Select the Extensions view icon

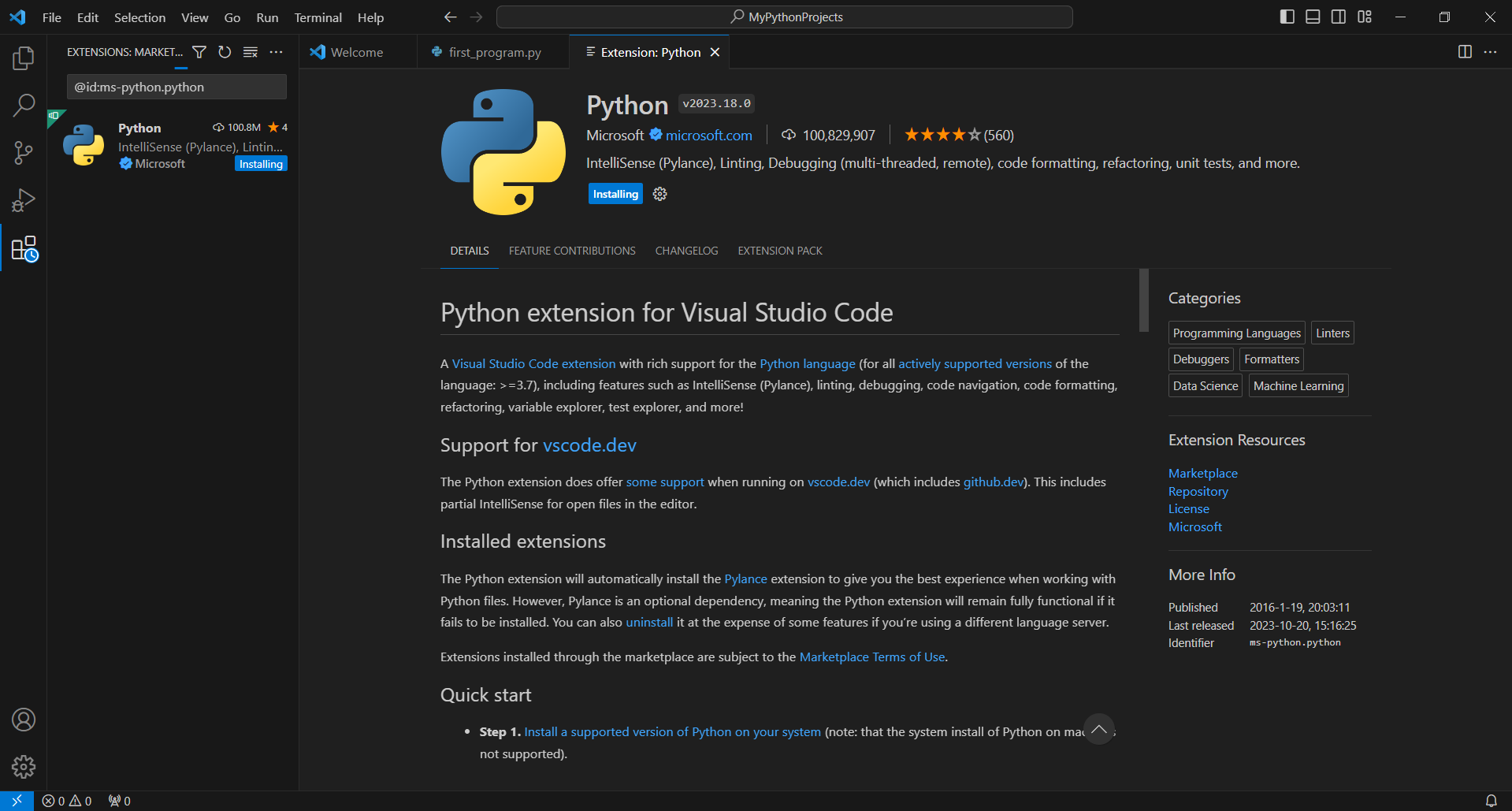(24, 248)
